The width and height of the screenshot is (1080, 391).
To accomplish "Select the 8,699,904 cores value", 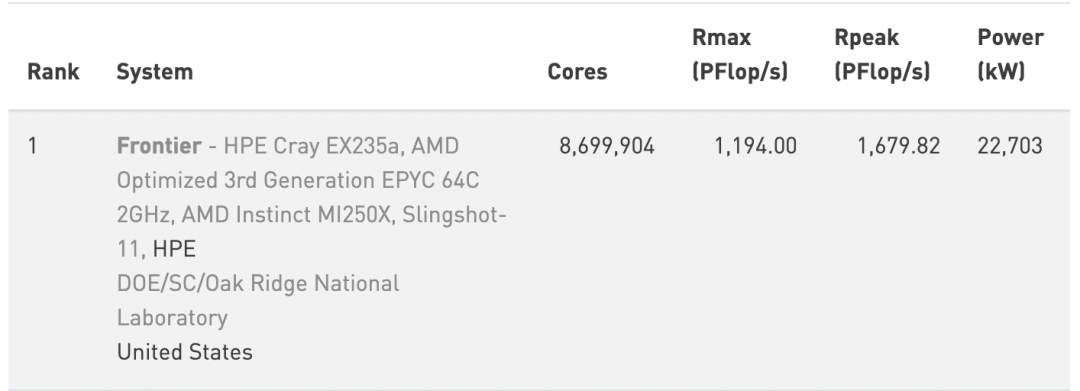I will [x=607, y=146].
